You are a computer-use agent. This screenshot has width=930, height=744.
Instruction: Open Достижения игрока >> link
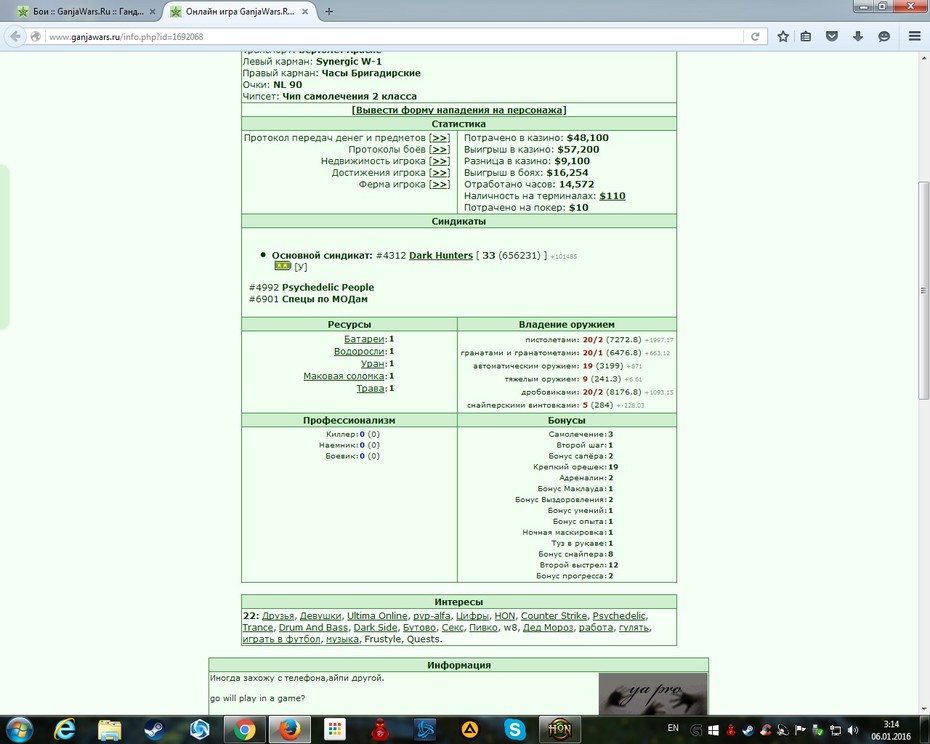(x=439, y=173)
